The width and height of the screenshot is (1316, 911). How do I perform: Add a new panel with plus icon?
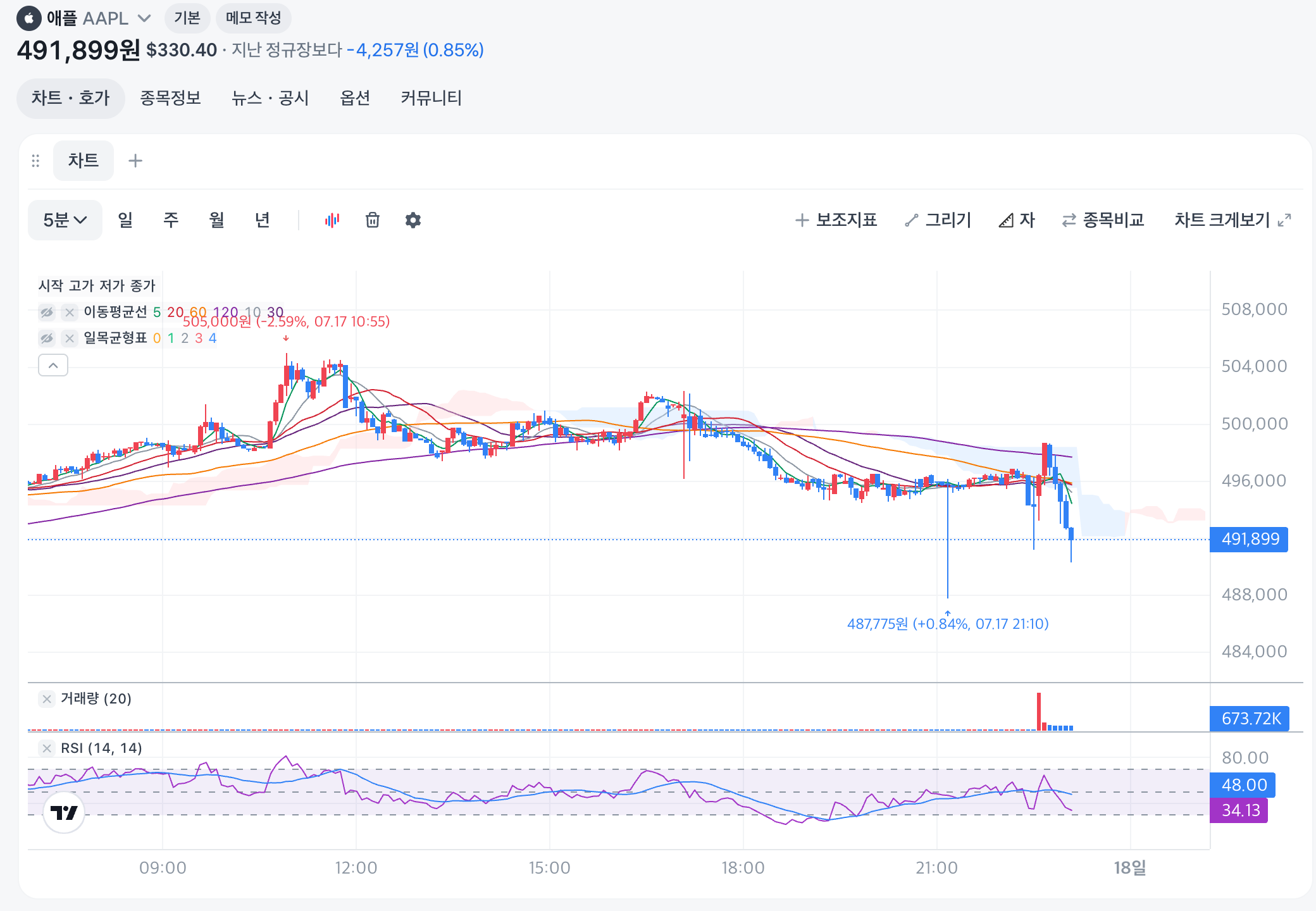(135, 161)
